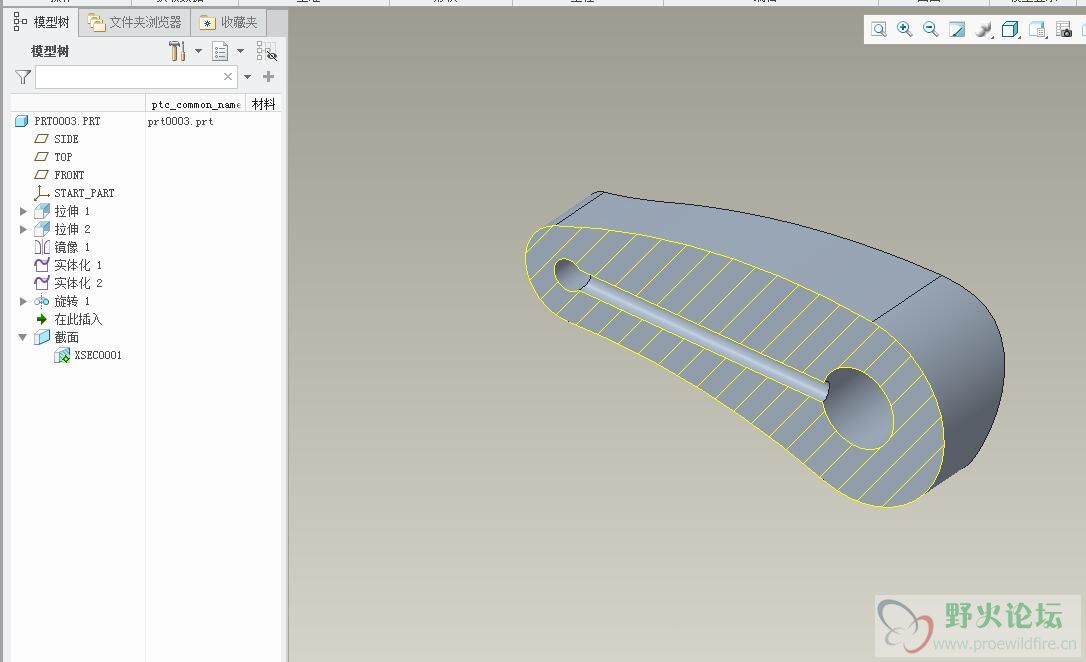Screen dimensions: 1086x662
Task: Click the Repaint screen icon
Action: pos(956,29)
